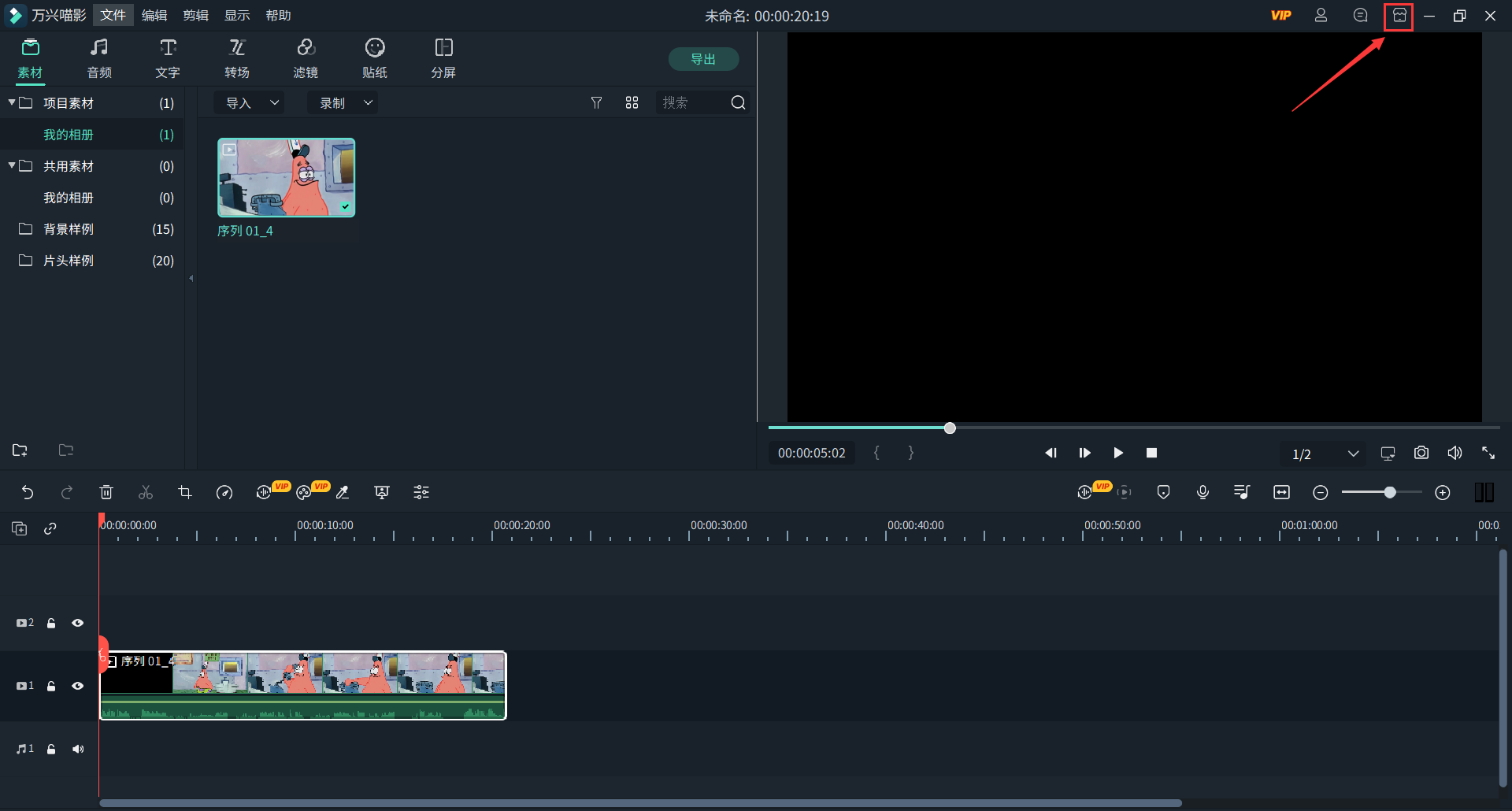The height and width of the screenshot is (811, 1512).
Task: Select the 序列 01_4 media thumbnail
Action: pyautogui.click(x=286, y=178)
